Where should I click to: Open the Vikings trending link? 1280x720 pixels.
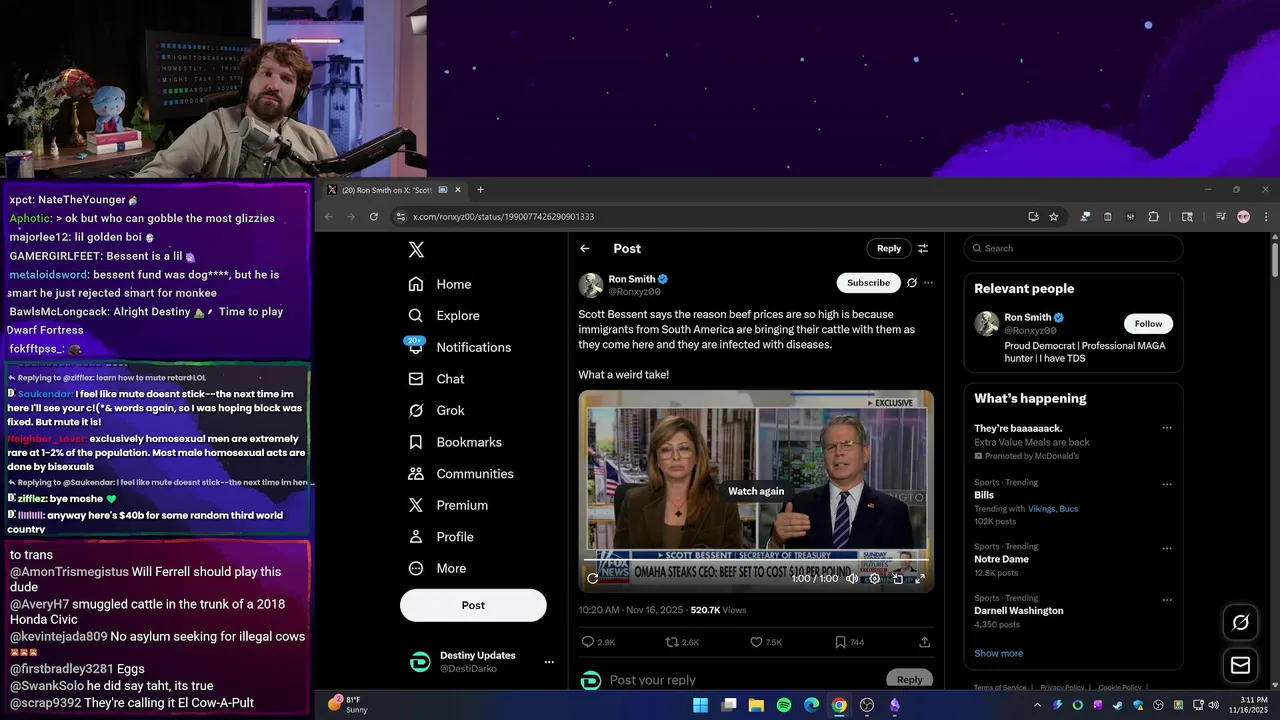click(1041, 509)
